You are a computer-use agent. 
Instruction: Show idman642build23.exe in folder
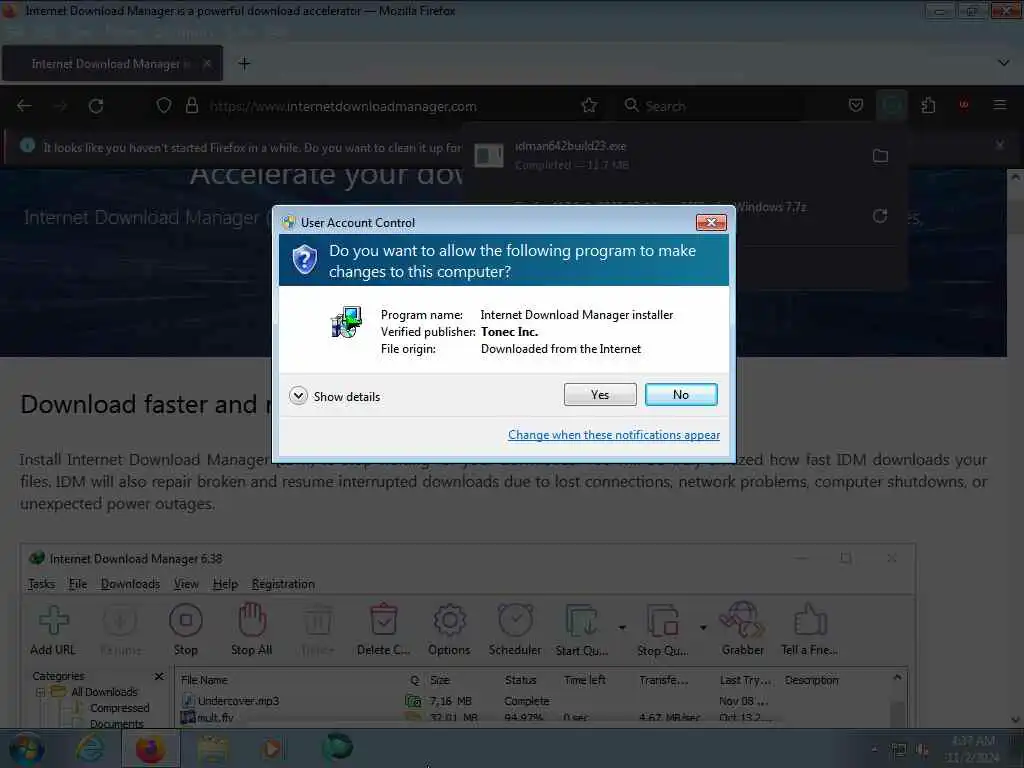pos(880,155)
